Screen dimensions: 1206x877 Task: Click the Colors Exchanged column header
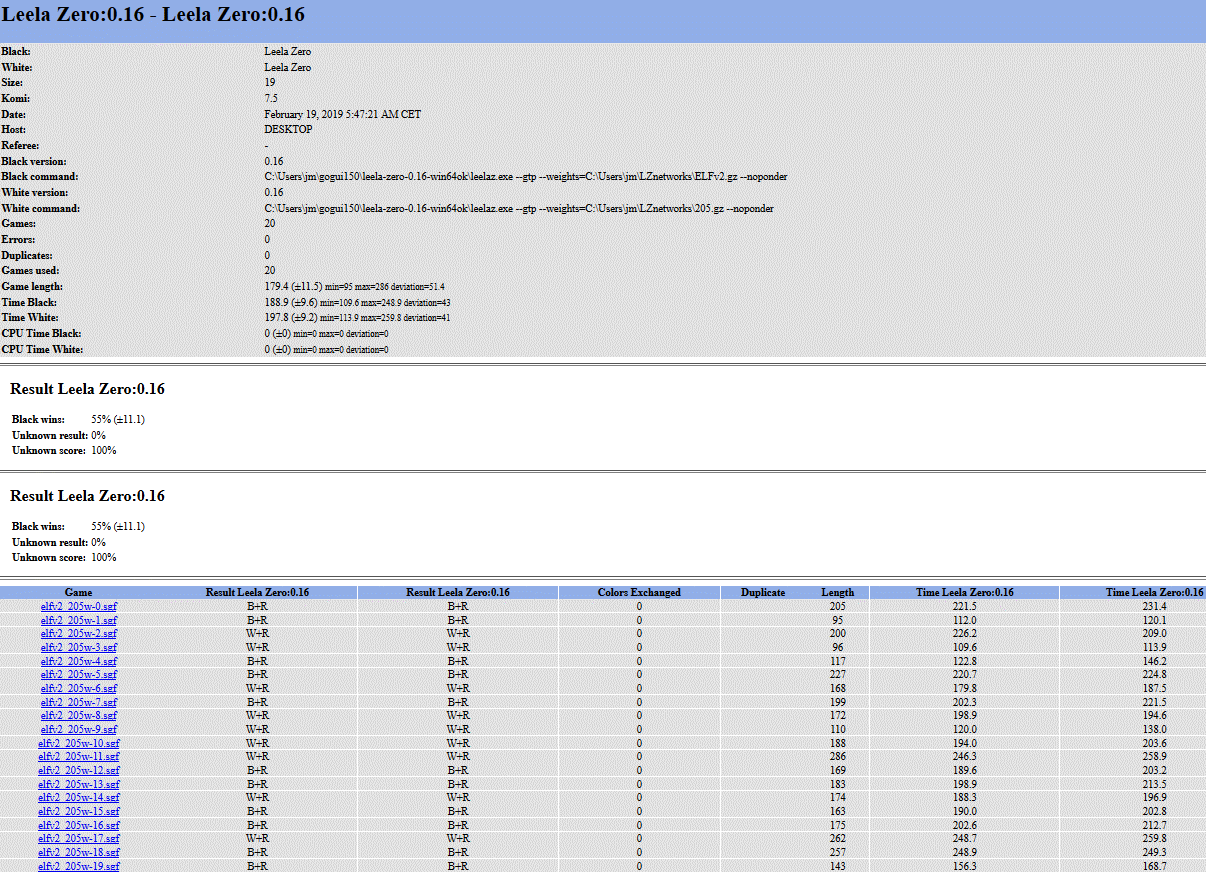[638, 592]
